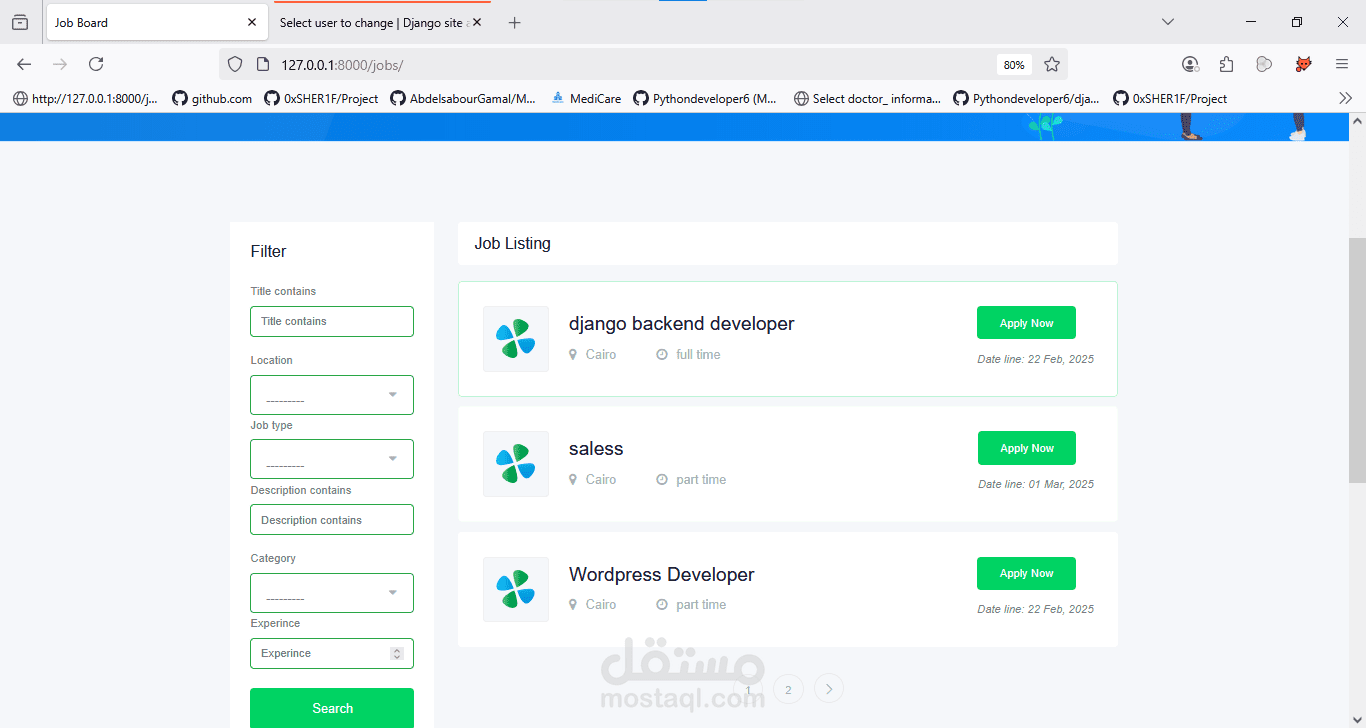
Task: Open the Firefox account icon
Action: click(1190, 64)
